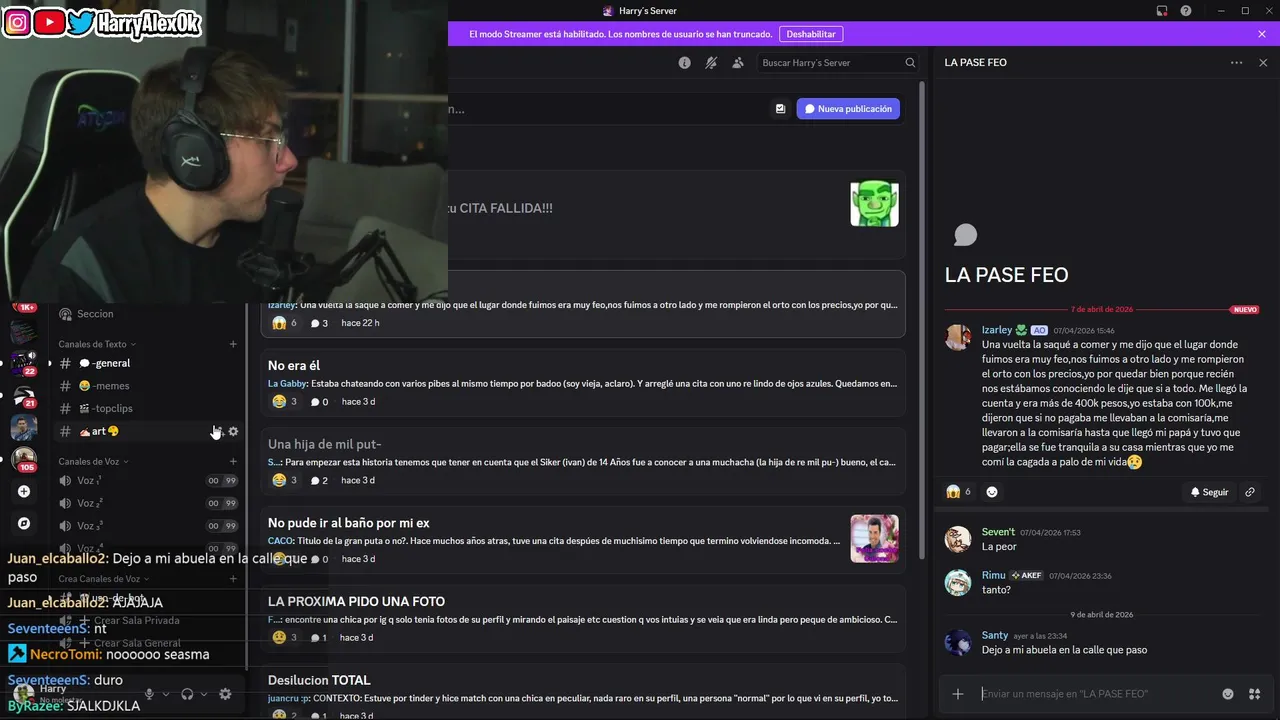This screenshot has height=720, width=1280.
Task: Open the apps icon in message box
Action: pyautogui.click(x=1255, y=694)
